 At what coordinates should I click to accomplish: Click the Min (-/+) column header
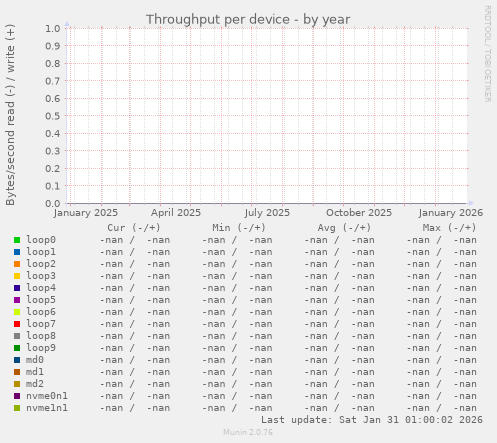(x=239, y=228)
